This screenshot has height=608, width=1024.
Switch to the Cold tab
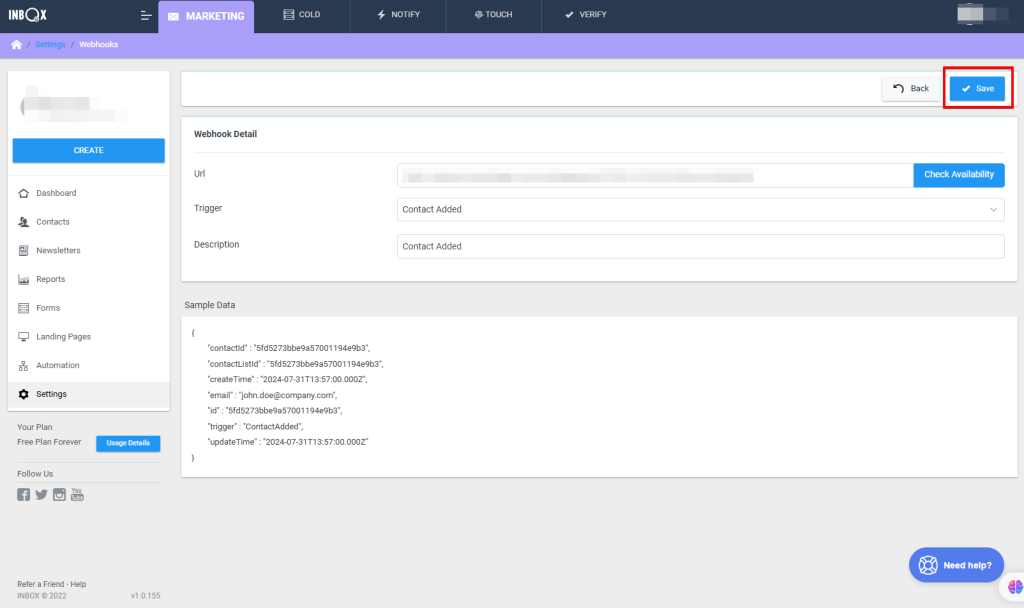(x=302, y=16)
